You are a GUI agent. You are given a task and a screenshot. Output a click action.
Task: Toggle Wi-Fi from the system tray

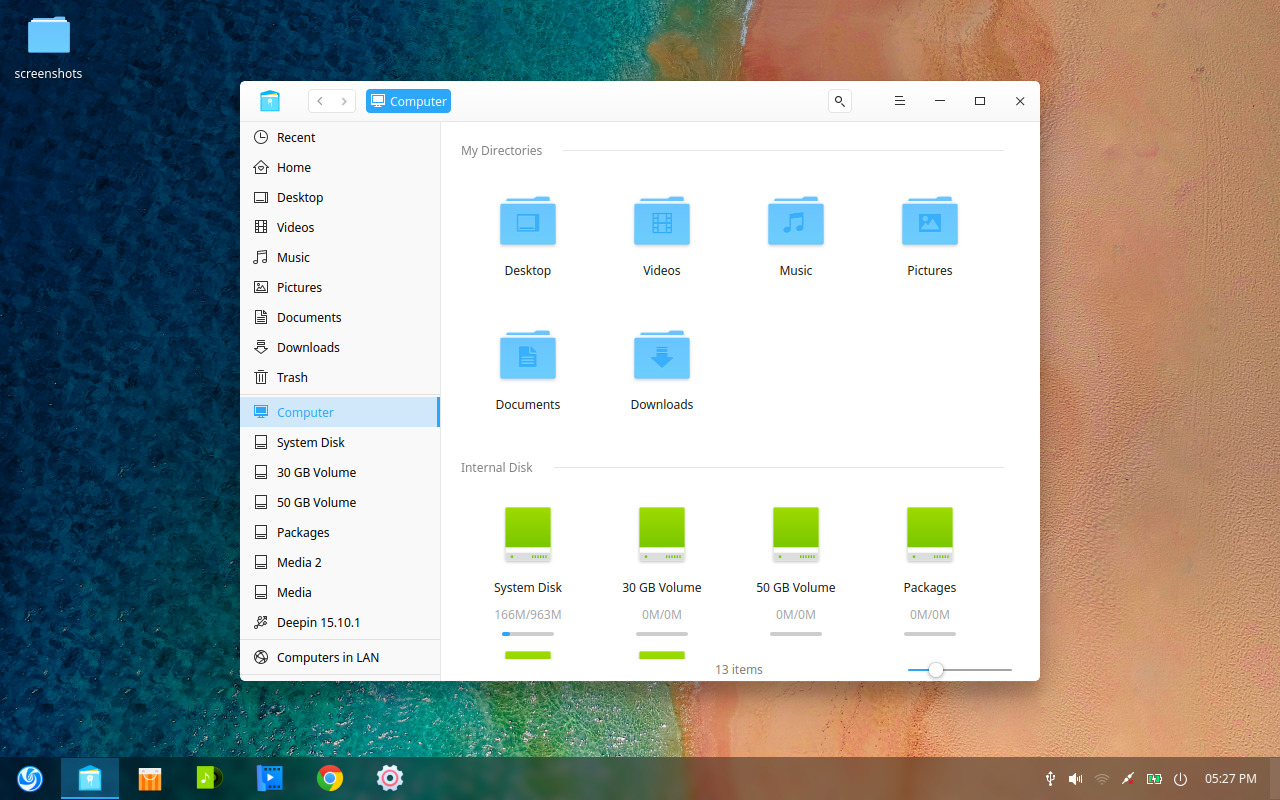point(1101,778)
